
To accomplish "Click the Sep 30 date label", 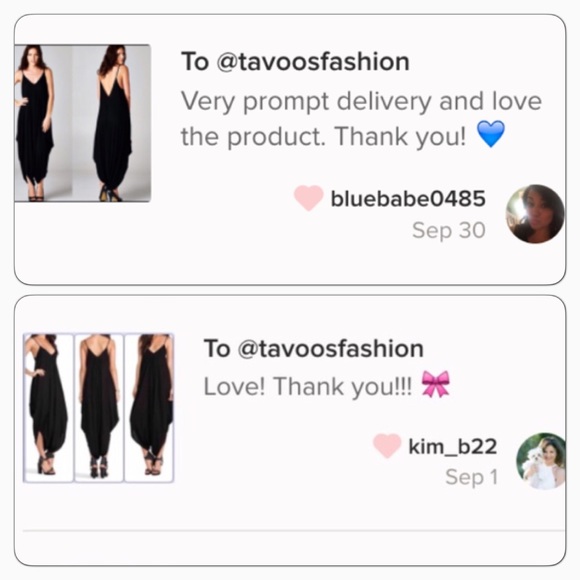I will click(x=449, y=230).
